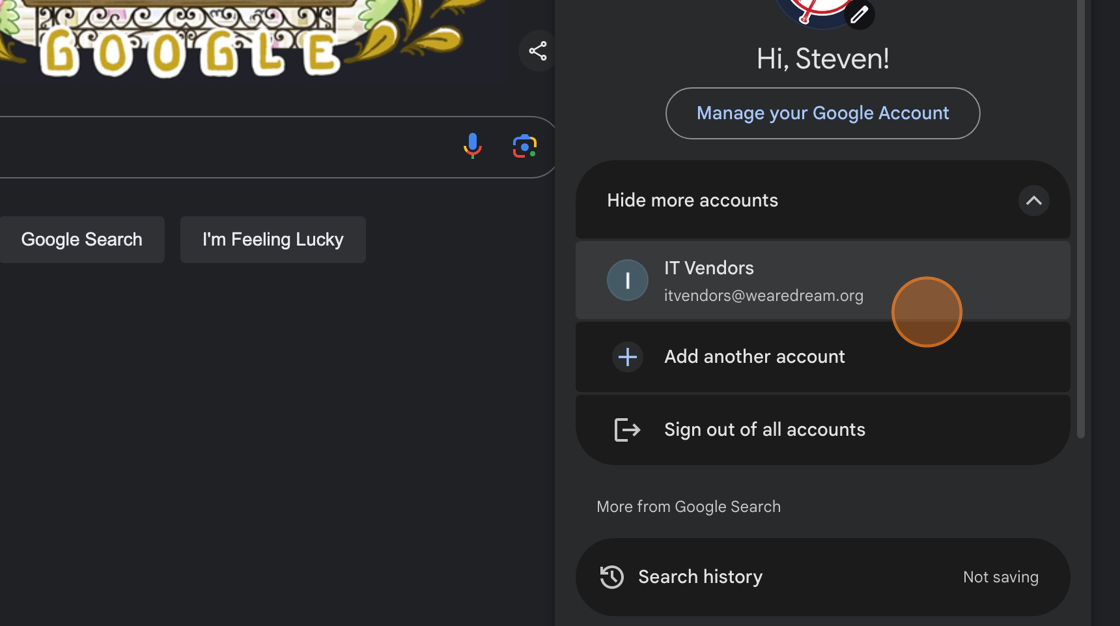Screen dimensions: 1120x626
Task: Click More from Google Search heading
Action: [689, 507]
